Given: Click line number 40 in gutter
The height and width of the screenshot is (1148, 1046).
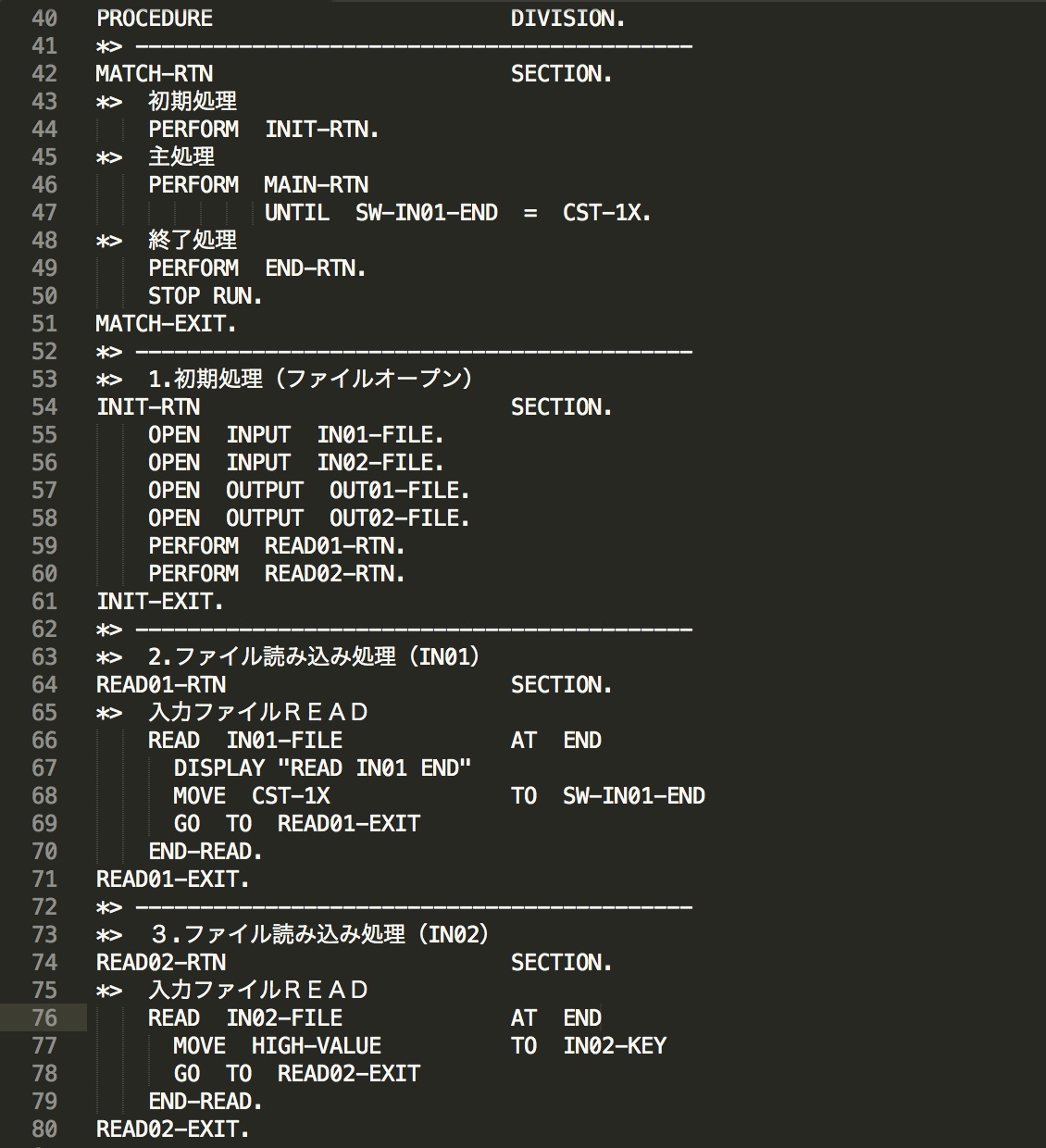Looking at the screenshot, I should click(44, 19).
